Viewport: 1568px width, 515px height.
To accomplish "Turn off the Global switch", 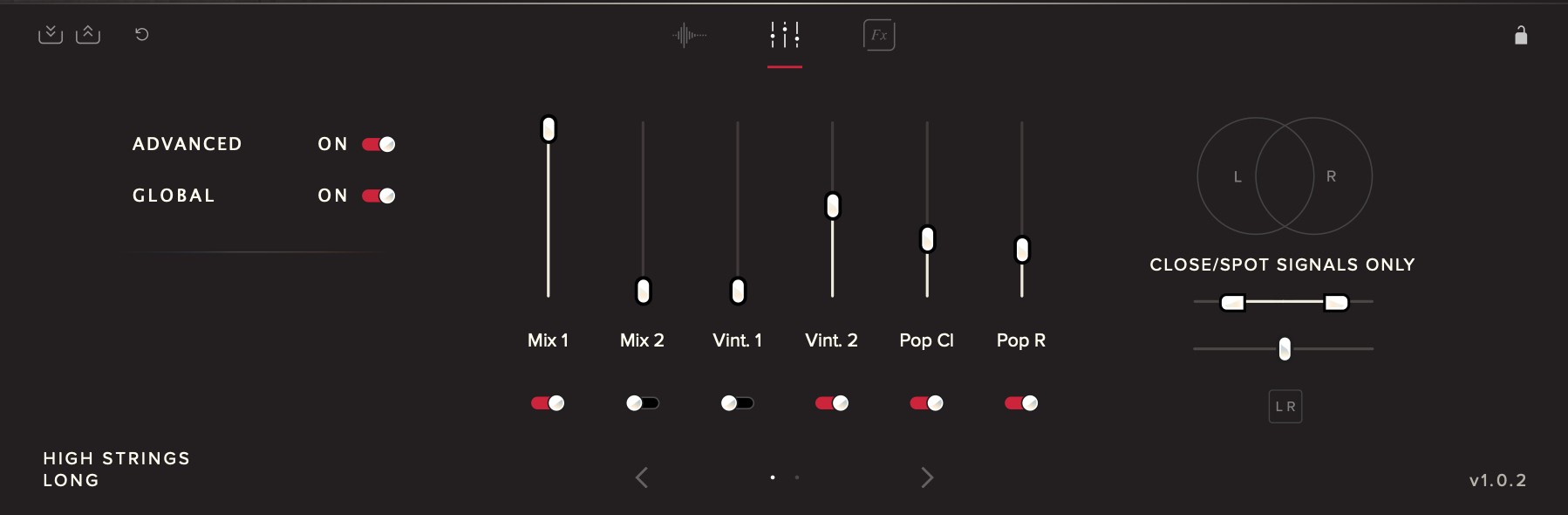I will tap(378, 196).
